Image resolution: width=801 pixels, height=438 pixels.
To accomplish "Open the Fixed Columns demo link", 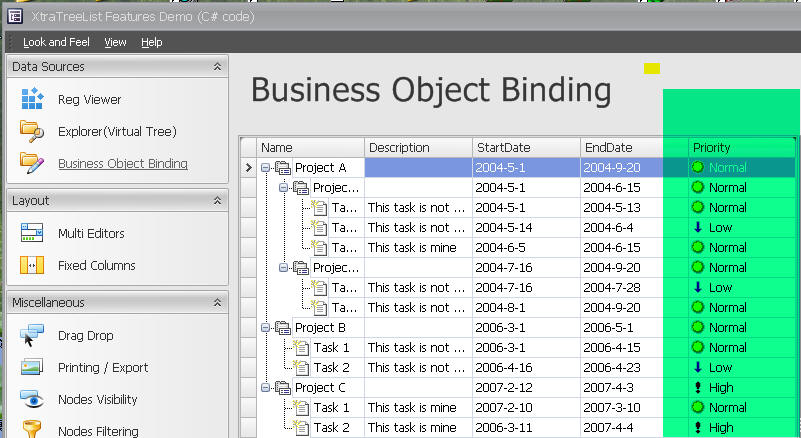I will click(x=97, y=266).
